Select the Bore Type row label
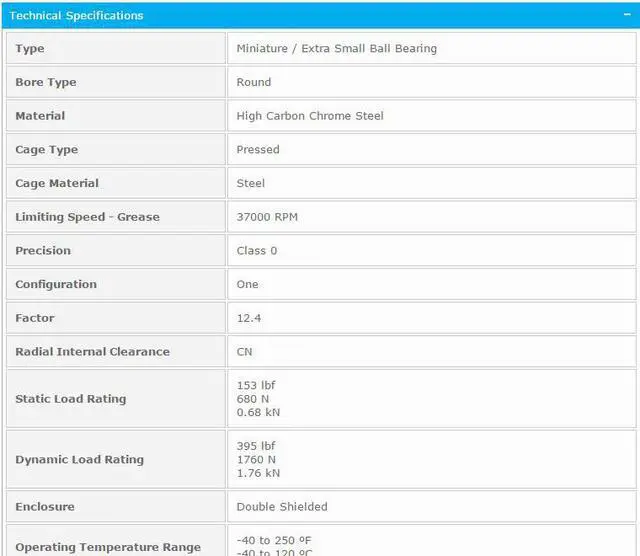The width and height of the screenshot is (640, 556). [46, 82]
